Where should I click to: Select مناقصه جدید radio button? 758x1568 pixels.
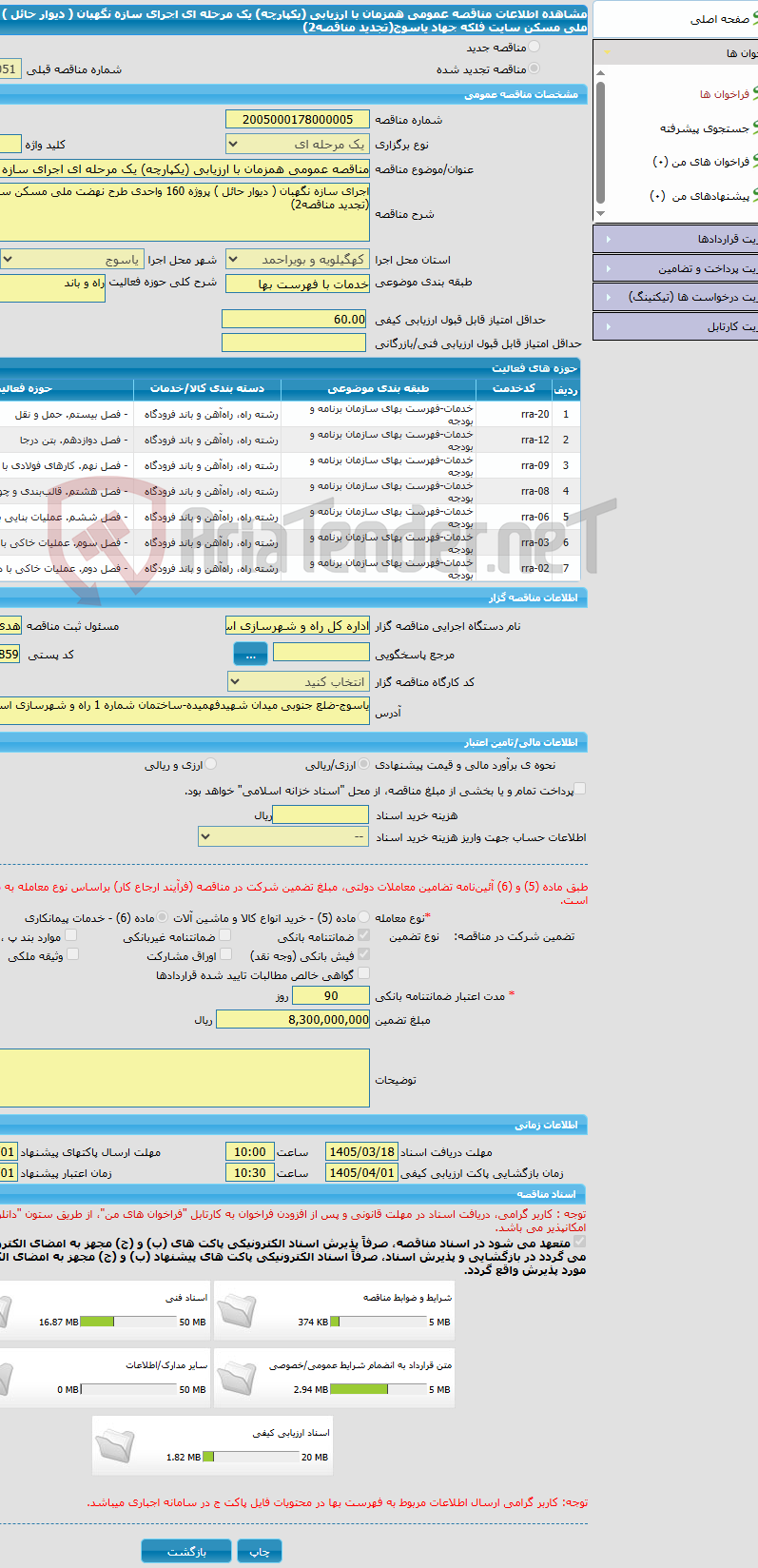coord(534,47)
